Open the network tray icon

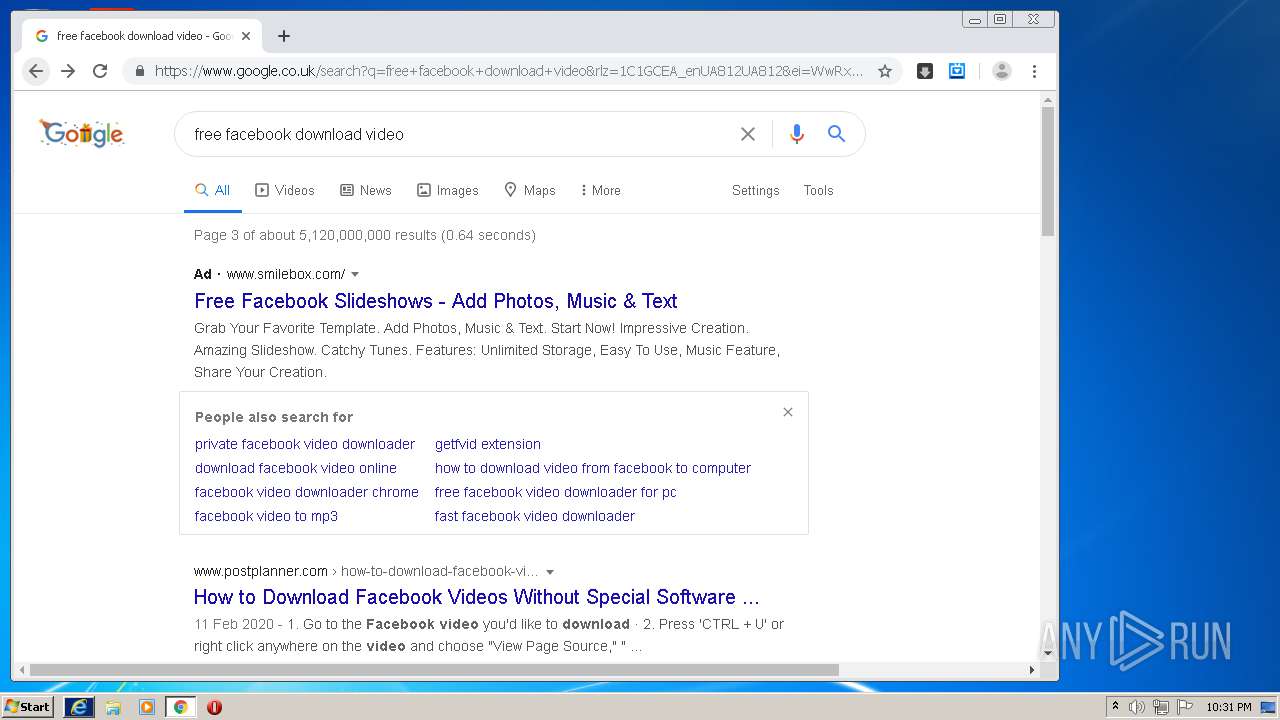tap(1161, 707)
